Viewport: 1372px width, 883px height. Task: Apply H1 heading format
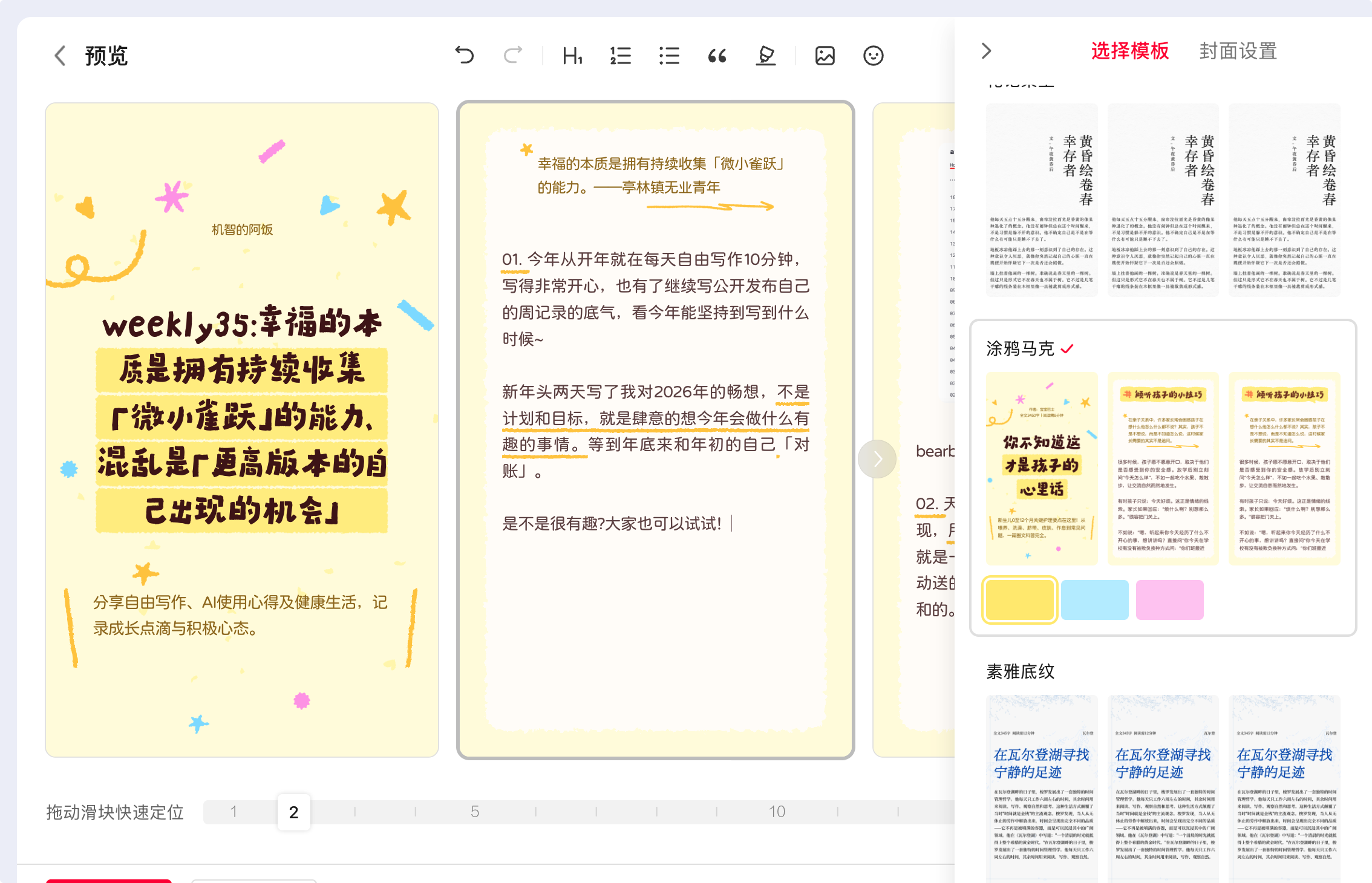pyautogui.click(x=572, y=56)
